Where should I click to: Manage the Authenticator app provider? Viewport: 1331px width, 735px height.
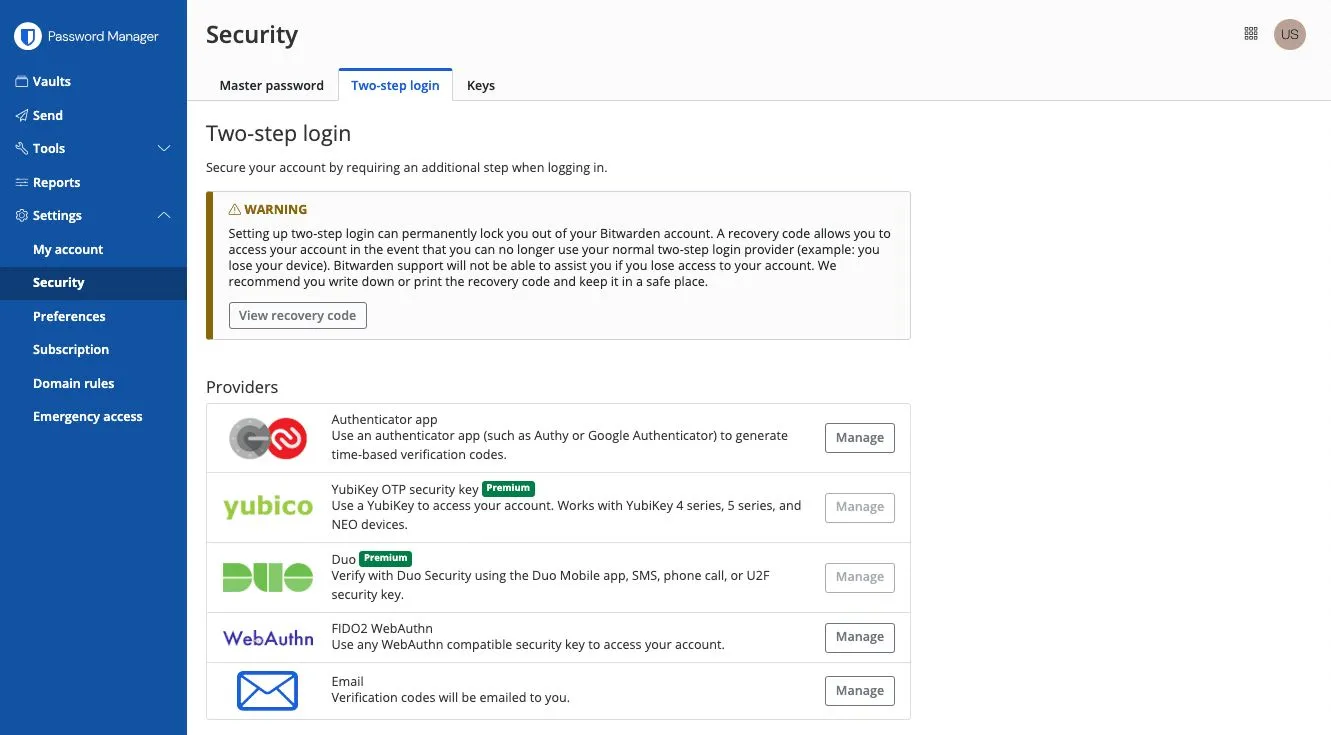[859, 438]
